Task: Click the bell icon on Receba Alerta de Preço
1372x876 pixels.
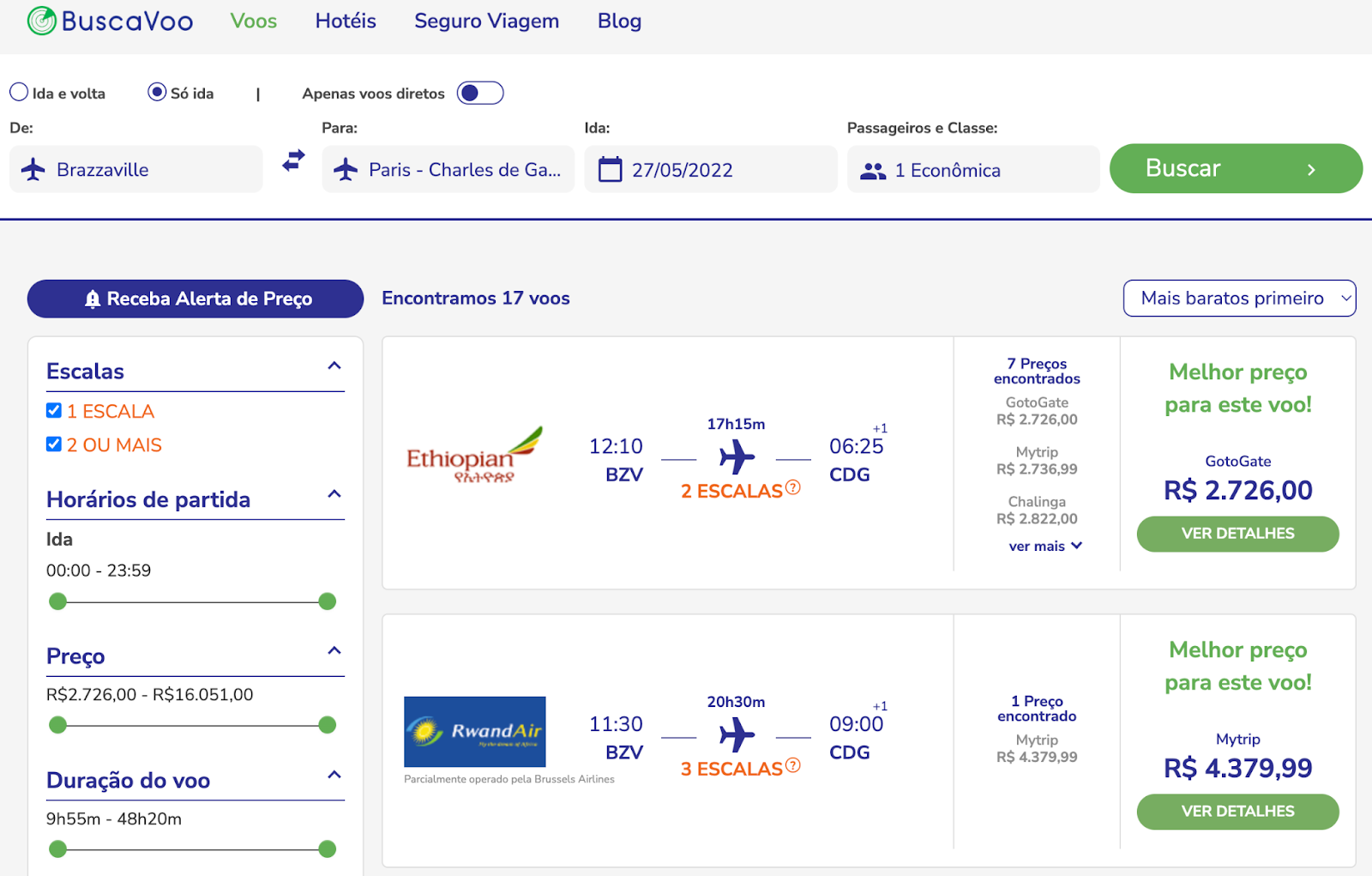Action: click(x=93, y=299)
